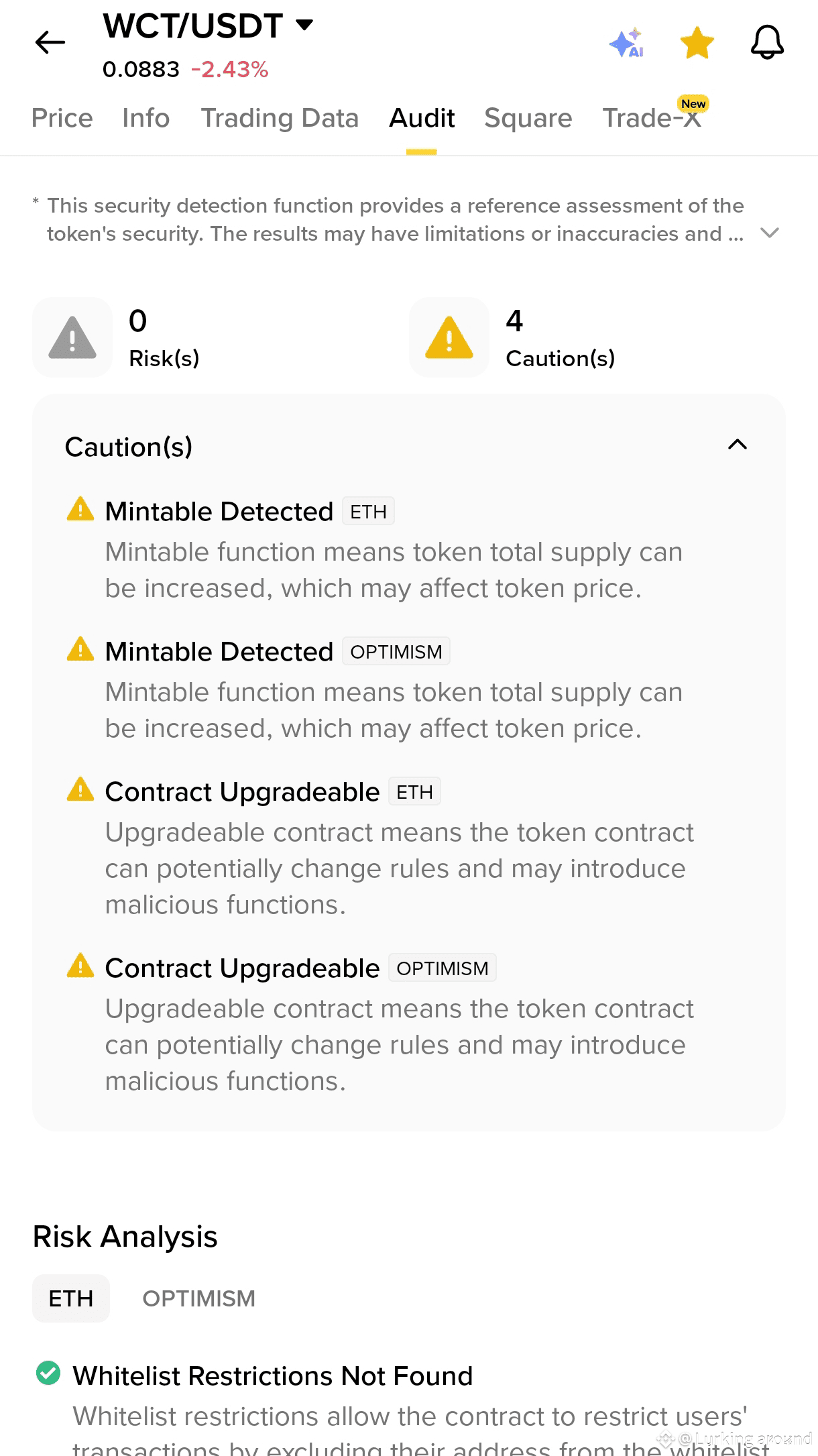Click warning icon beside Contract Upgradeable OPTIMISM
Screen dimensions: 818x1456
pos(80,966)
